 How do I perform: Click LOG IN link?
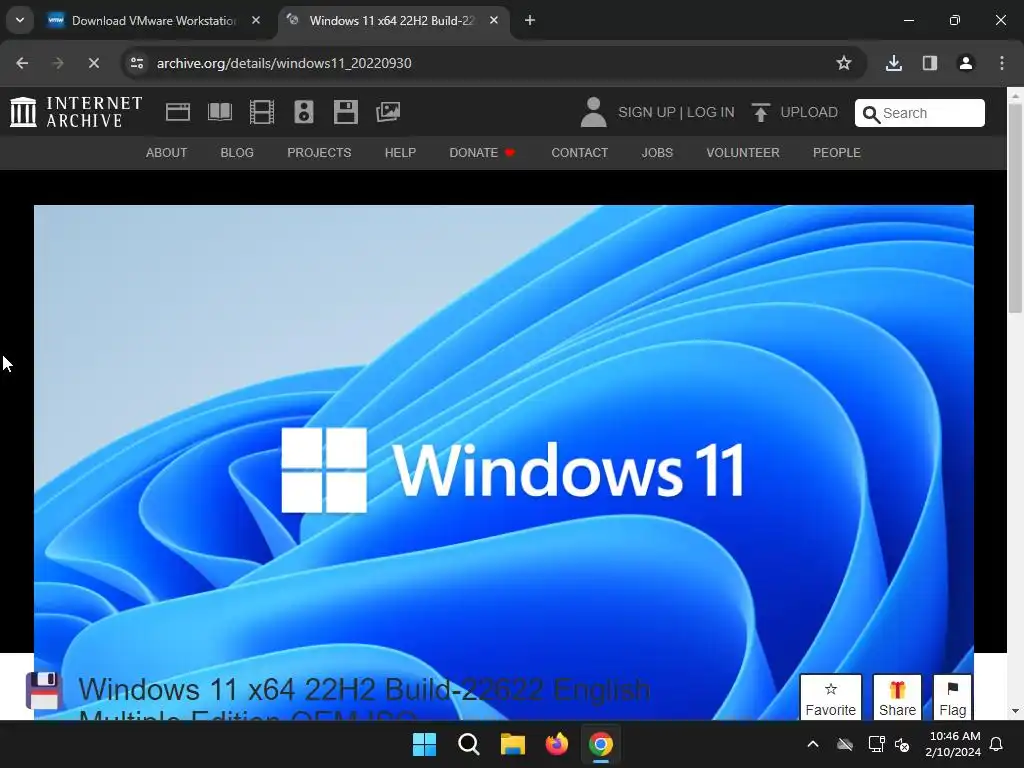(x=711, y=112)
